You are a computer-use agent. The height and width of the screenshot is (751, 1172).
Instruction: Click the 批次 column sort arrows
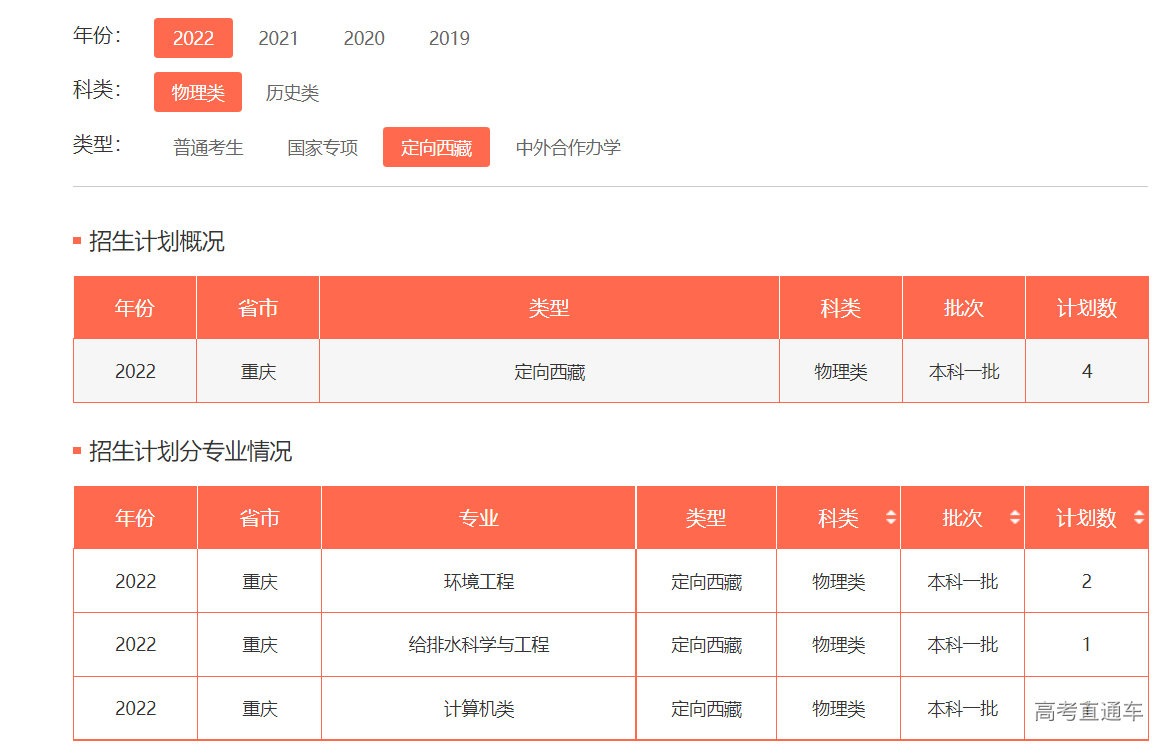click(1014, 518)
